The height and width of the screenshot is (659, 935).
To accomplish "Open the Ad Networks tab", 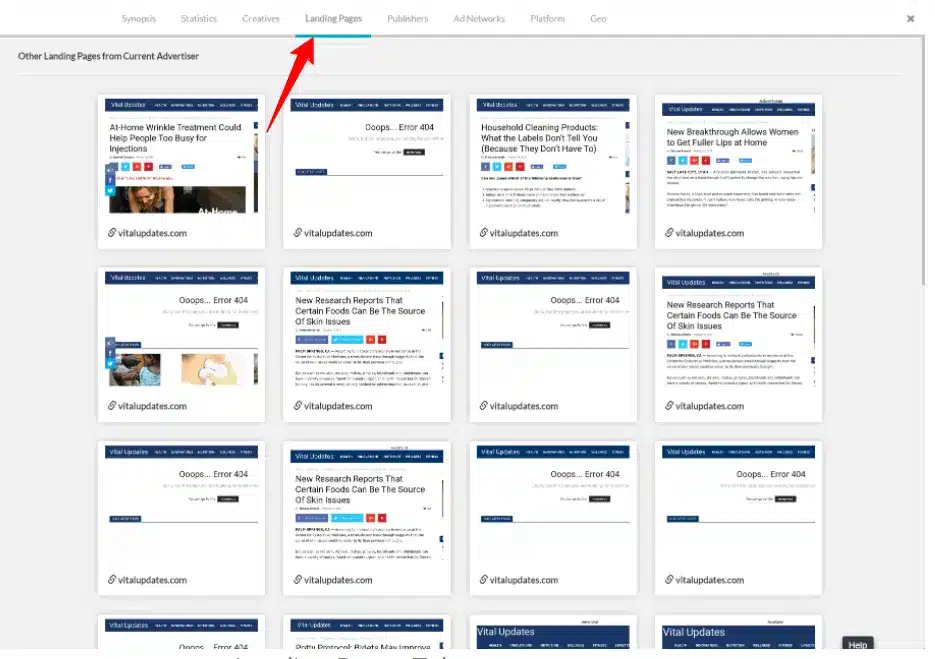I will pyautogui.click(x=479, y=18).
